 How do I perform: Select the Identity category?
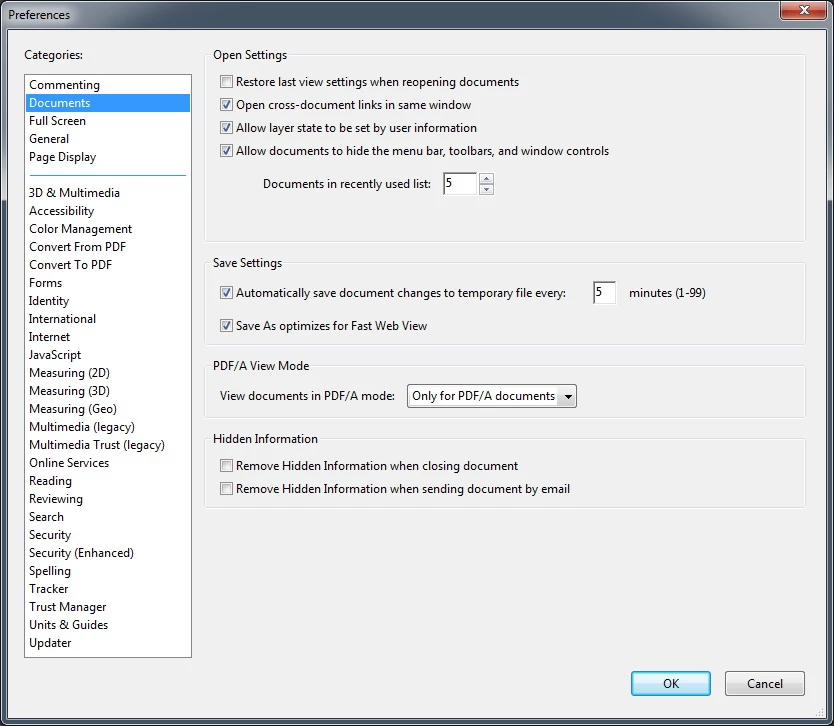tap(108, 301)
